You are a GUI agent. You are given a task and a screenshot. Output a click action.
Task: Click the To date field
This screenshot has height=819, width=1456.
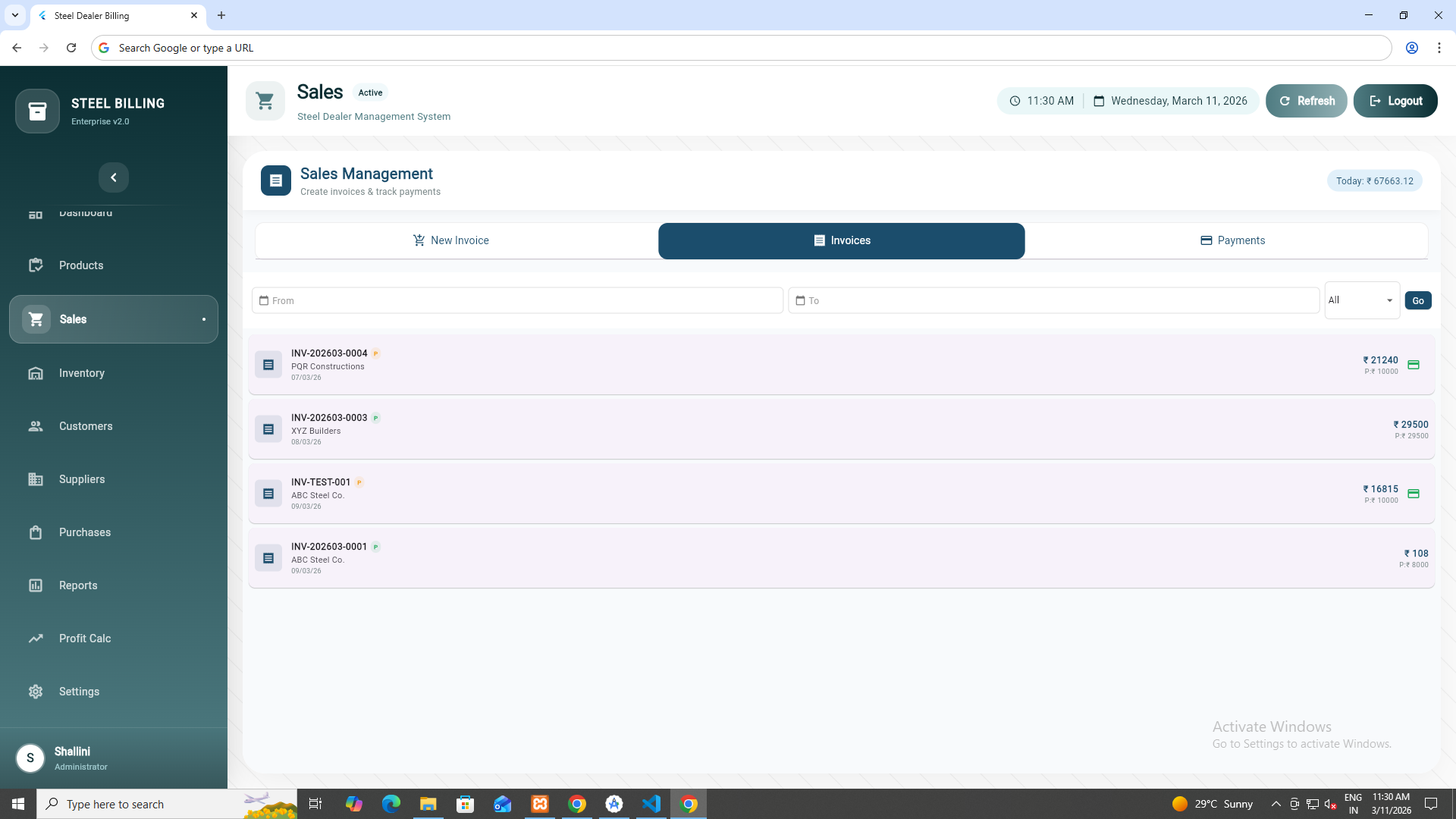1053,301
